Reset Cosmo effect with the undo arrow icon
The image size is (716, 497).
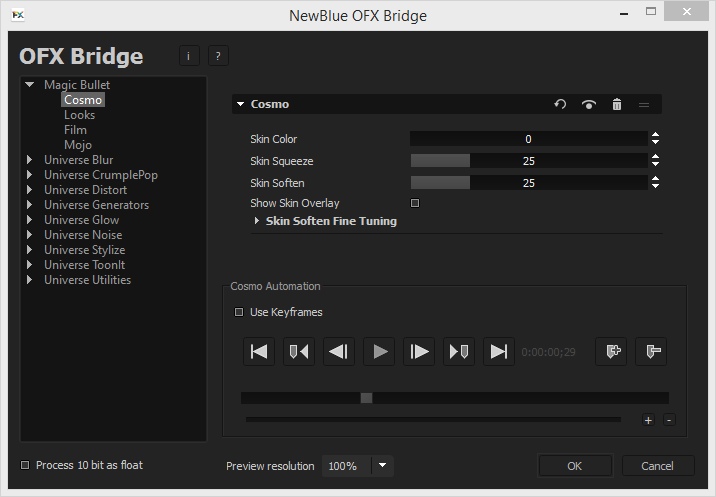[x=560, y=105]
